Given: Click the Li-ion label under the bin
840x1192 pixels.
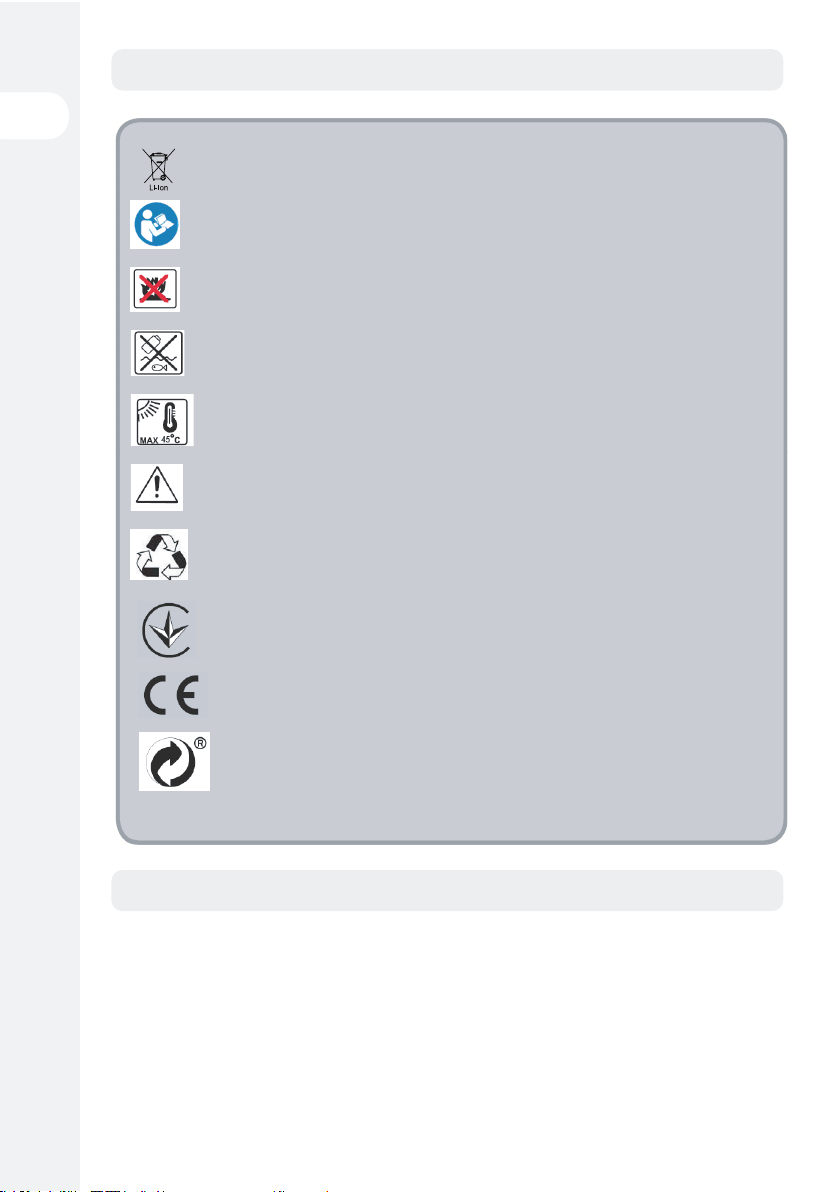Looking at the screenshot, I should click(x=158, y=187).
